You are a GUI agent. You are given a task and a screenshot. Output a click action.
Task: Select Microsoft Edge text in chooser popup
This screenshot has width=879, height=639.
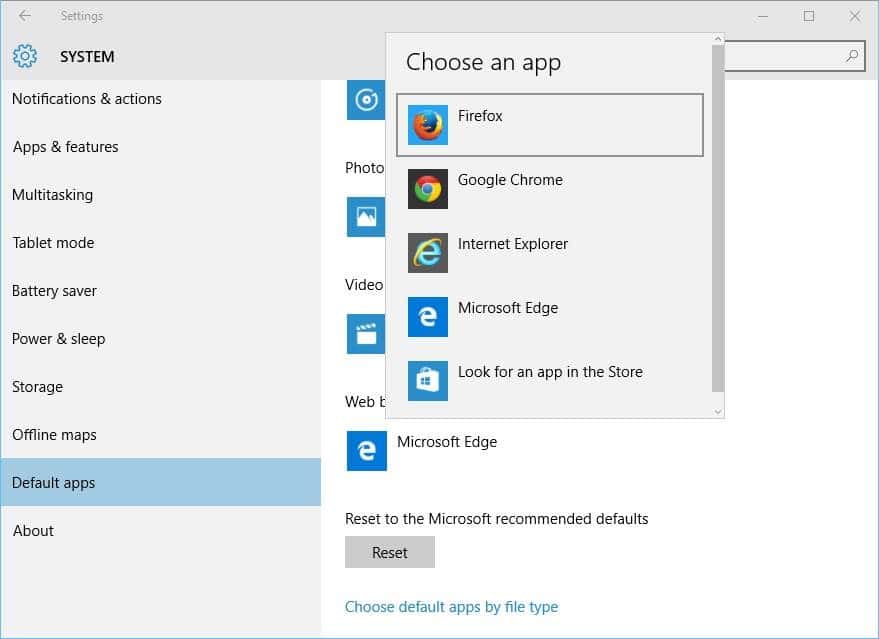pyautogui.click(x=508, y=308)
